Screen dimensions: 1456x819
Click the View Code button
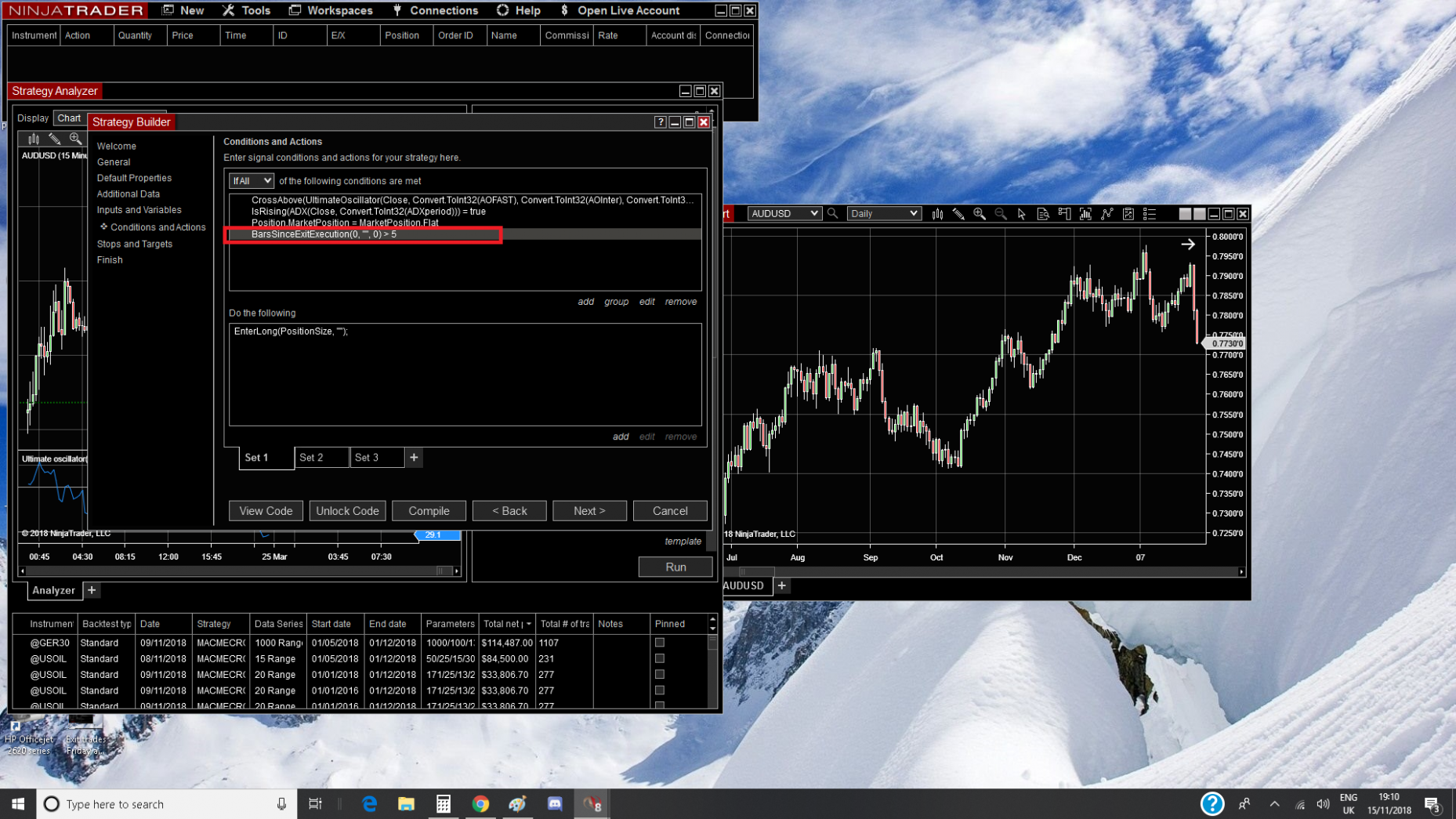pyautogui.click(x=266, y=511)
